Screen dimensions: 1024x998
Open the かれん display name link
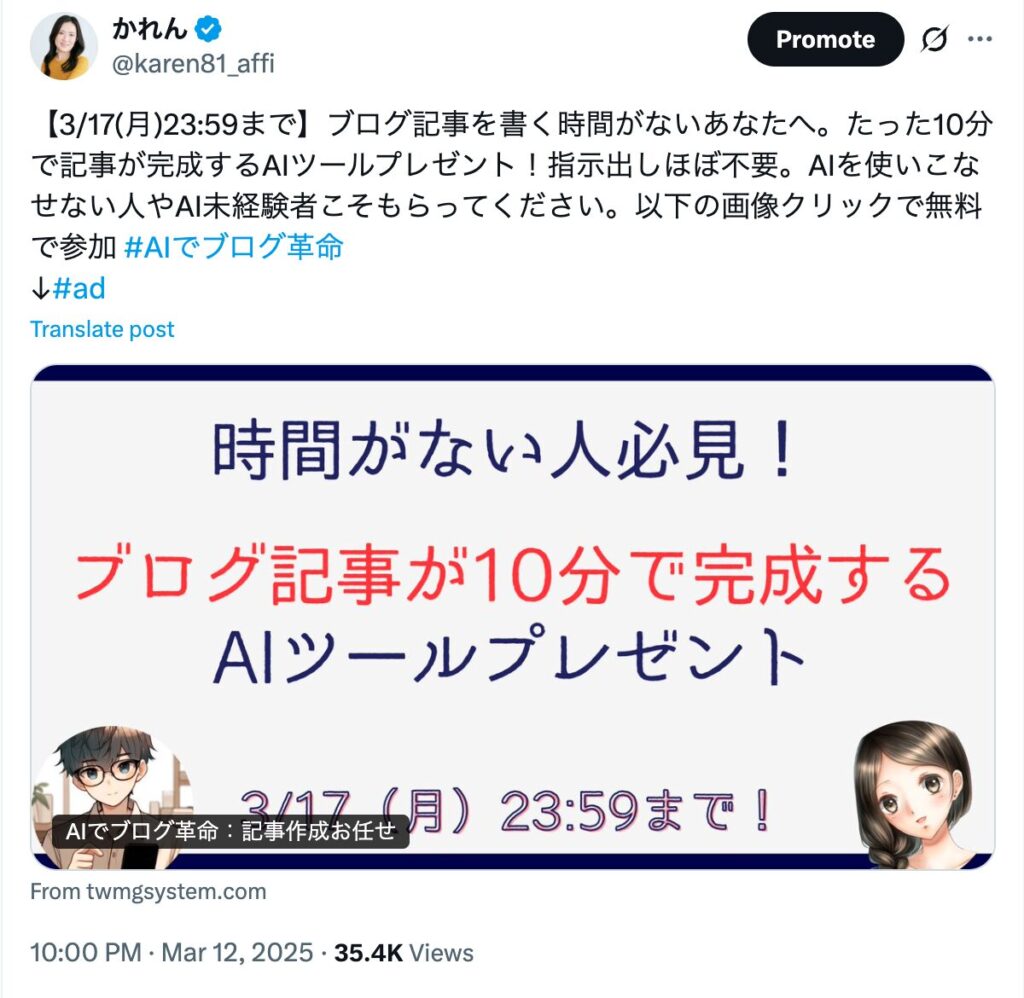[150, 29]
